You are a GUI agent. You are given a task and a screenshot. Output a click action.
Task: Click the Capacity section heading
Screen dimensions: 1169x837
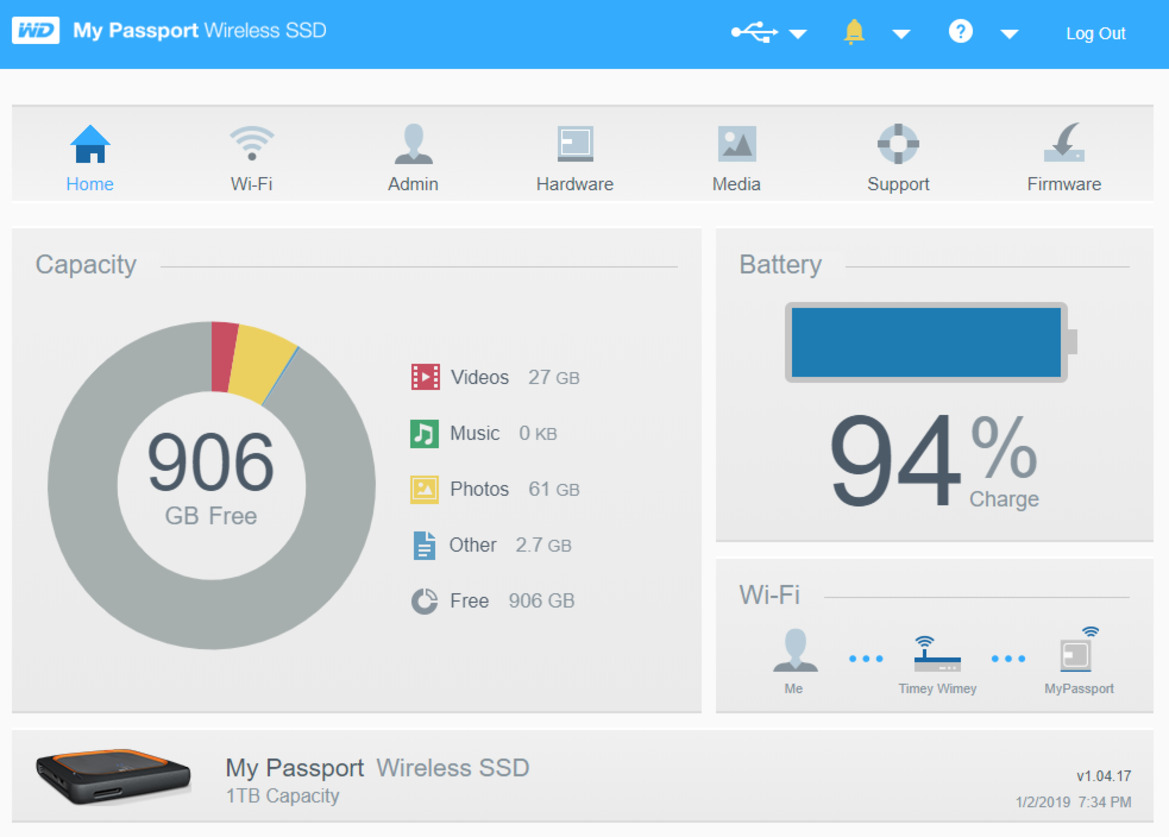pyautogui.click(x=86, y=265)
